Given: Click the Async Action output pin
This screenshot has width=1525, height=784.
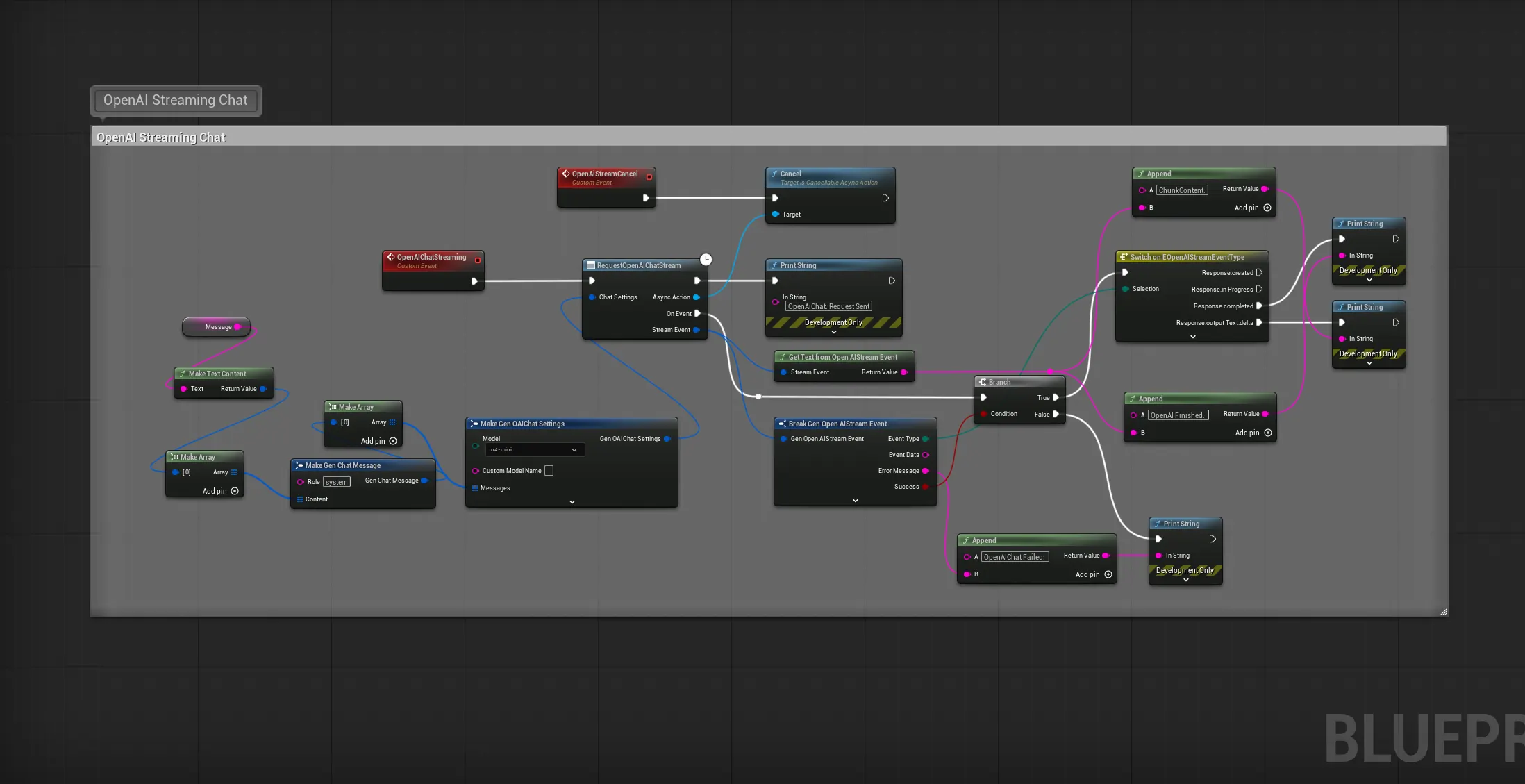Looking at the screenshot, I should [x=697, y=297].
